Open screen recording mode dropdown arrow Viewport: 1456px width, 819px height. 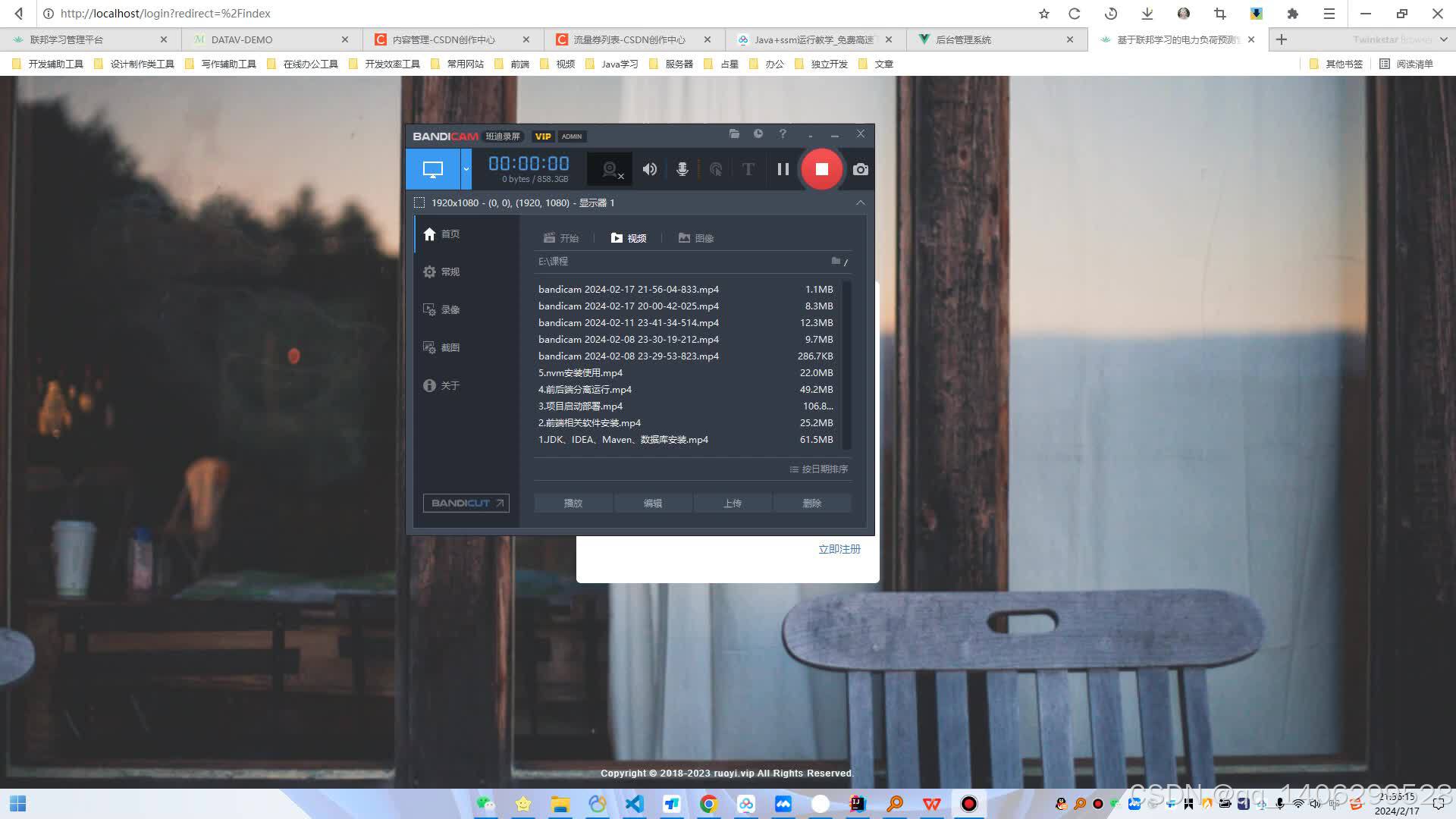coord(466,169)
